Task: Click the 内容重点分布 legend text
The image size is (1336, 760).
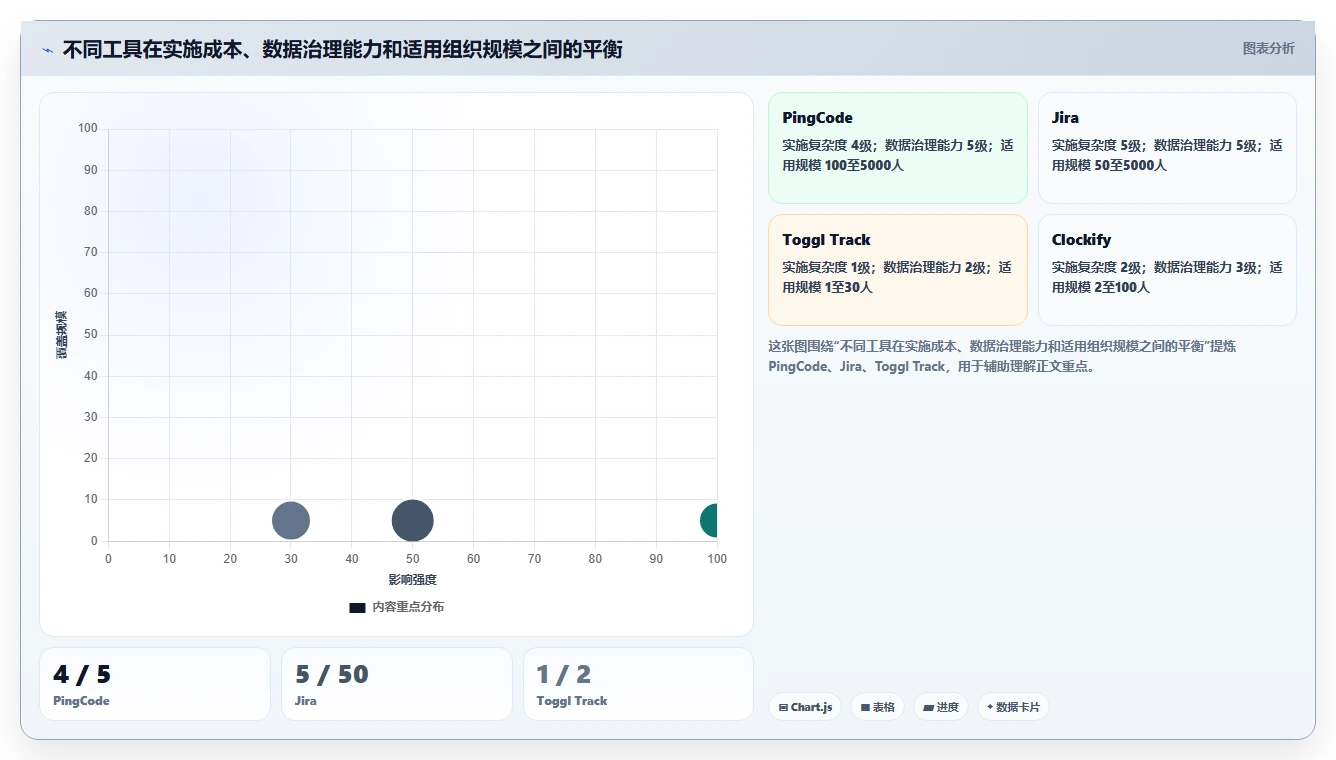Action: click(x=408, y=607)
